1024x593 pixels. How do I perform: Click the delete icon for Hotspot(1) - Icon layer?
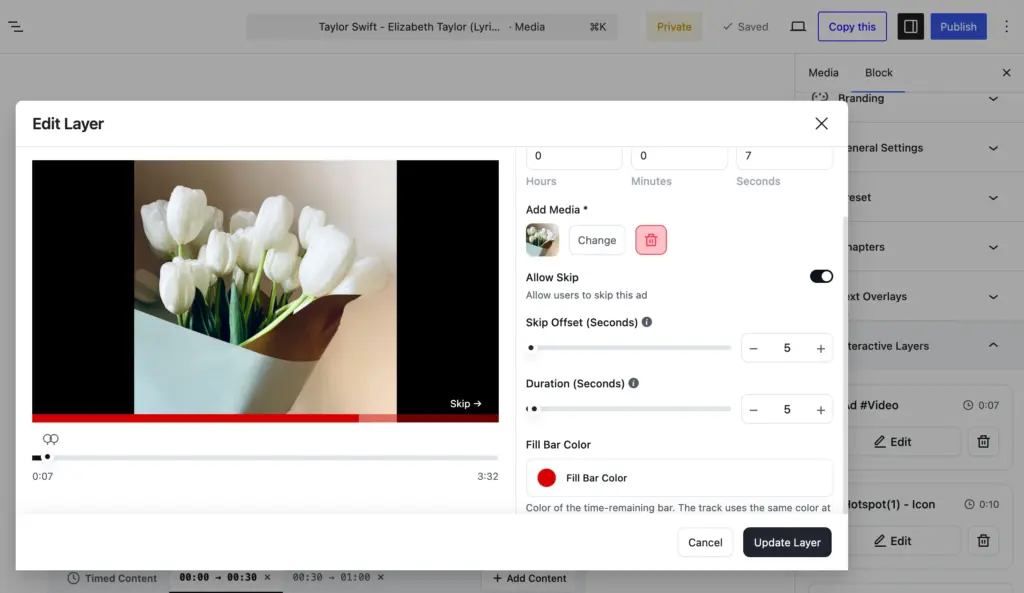pyautogui.click(x=983, y=541)
